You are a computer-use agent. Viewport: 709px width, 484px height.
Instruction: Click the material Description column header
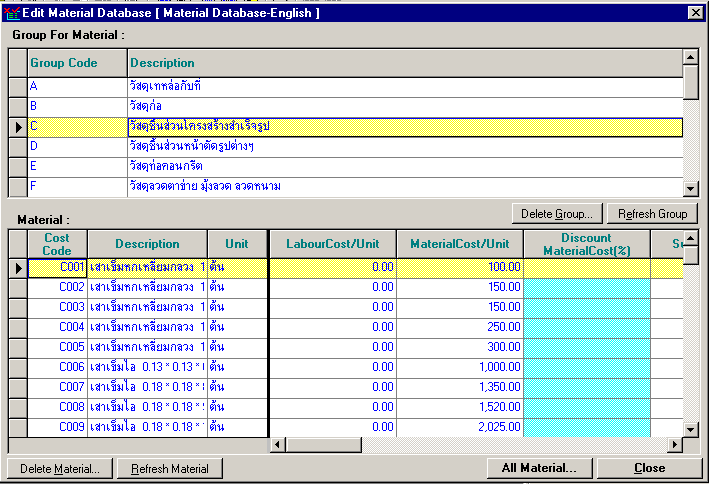pos(147,244)
